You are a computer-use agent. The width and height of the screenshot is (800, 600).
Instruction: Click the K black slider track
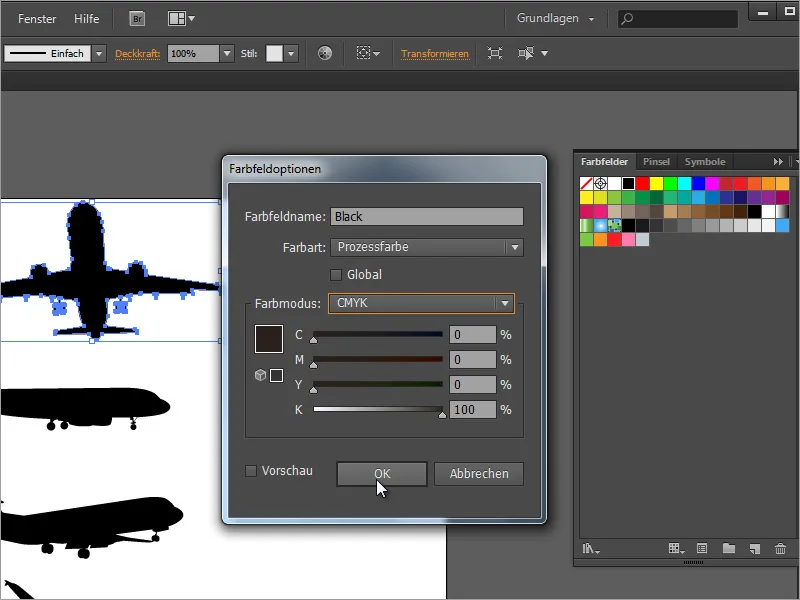(378, 409)
